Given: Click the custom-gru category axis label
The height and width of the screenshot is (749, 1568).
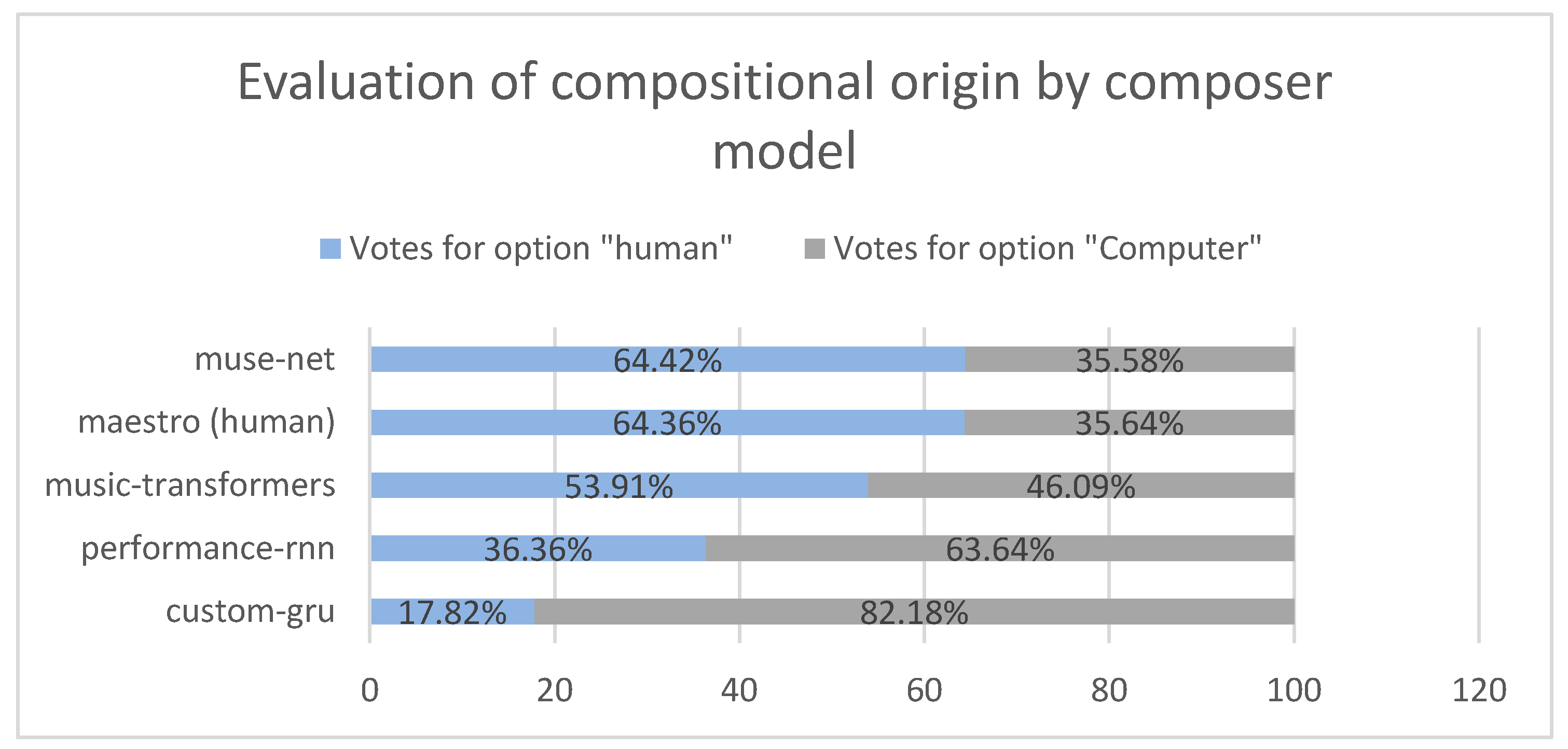Looking at the screenshot, I should [250, 612].
